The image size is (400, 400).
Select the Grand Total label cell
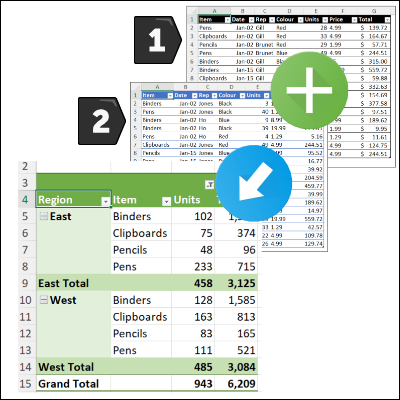(x=68, y=383)
